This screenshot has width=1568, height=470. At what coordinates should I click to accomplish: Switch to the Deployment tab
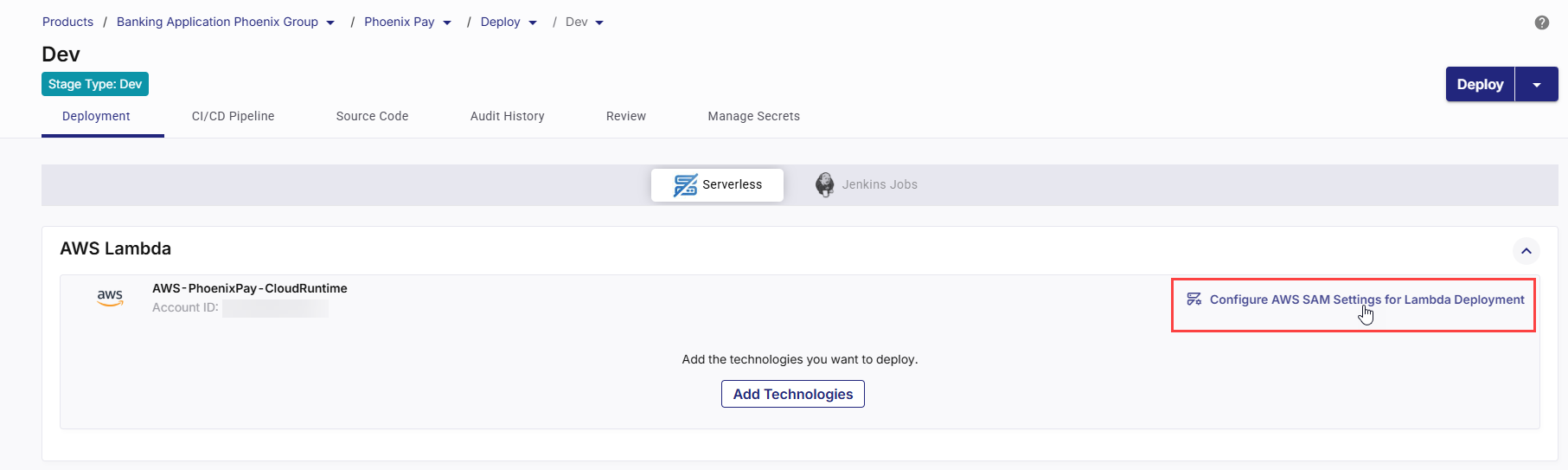[96, 116]
